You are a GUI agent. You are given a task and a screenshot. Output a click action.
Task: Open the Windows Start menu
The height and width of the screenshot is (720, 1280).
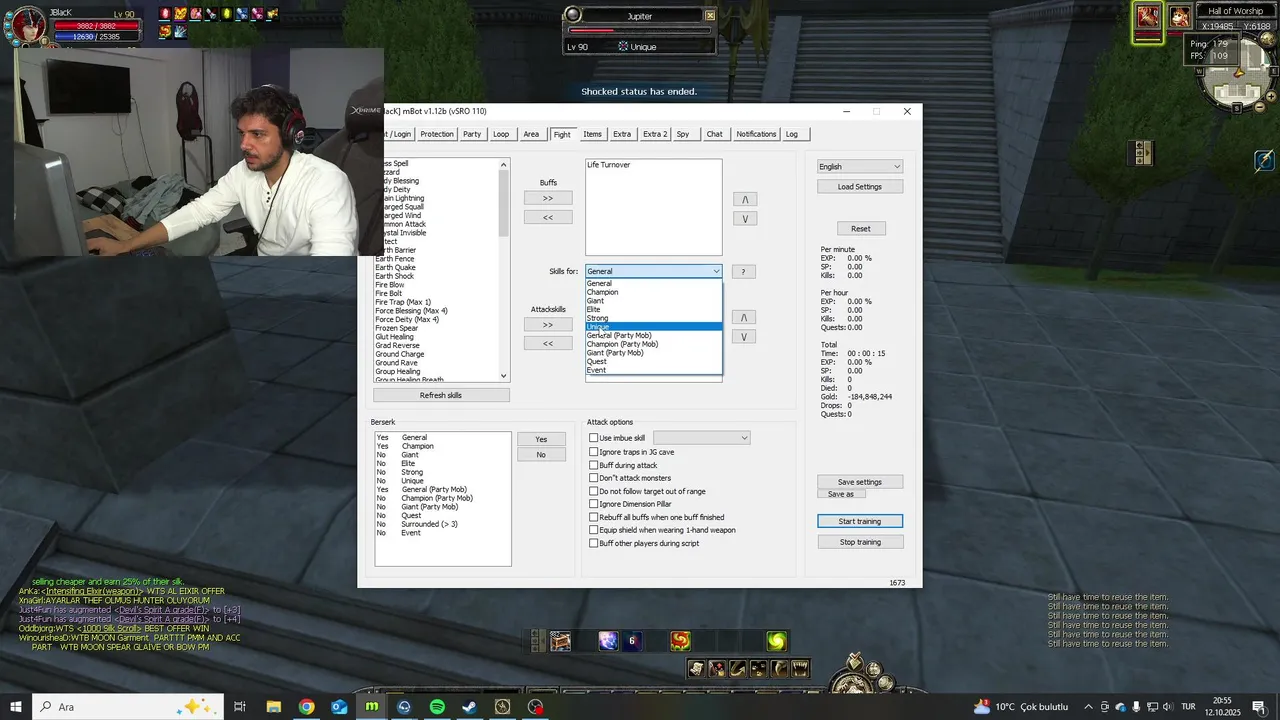[x=16, y=707]
